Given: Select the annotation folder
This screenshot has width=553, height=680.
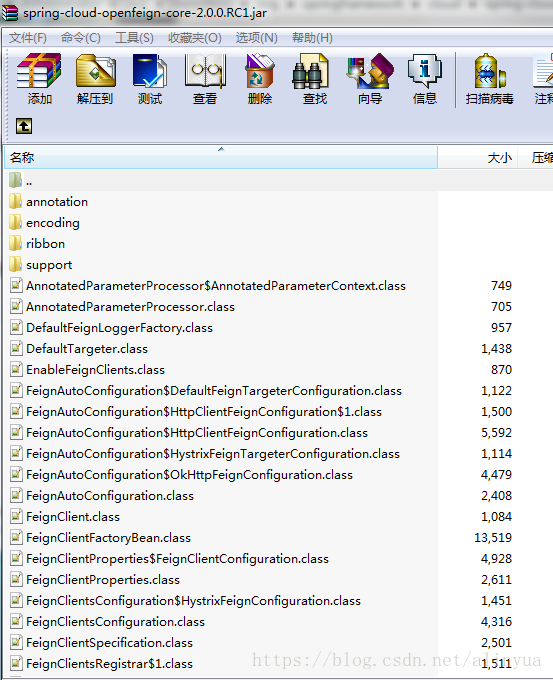Looking at the screenshot, I should pos(57,202).
